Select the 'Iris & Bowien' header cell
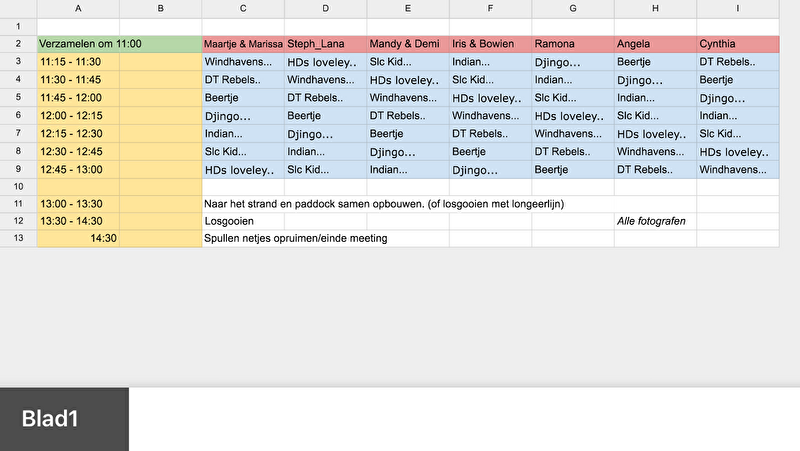 (490, 44)
